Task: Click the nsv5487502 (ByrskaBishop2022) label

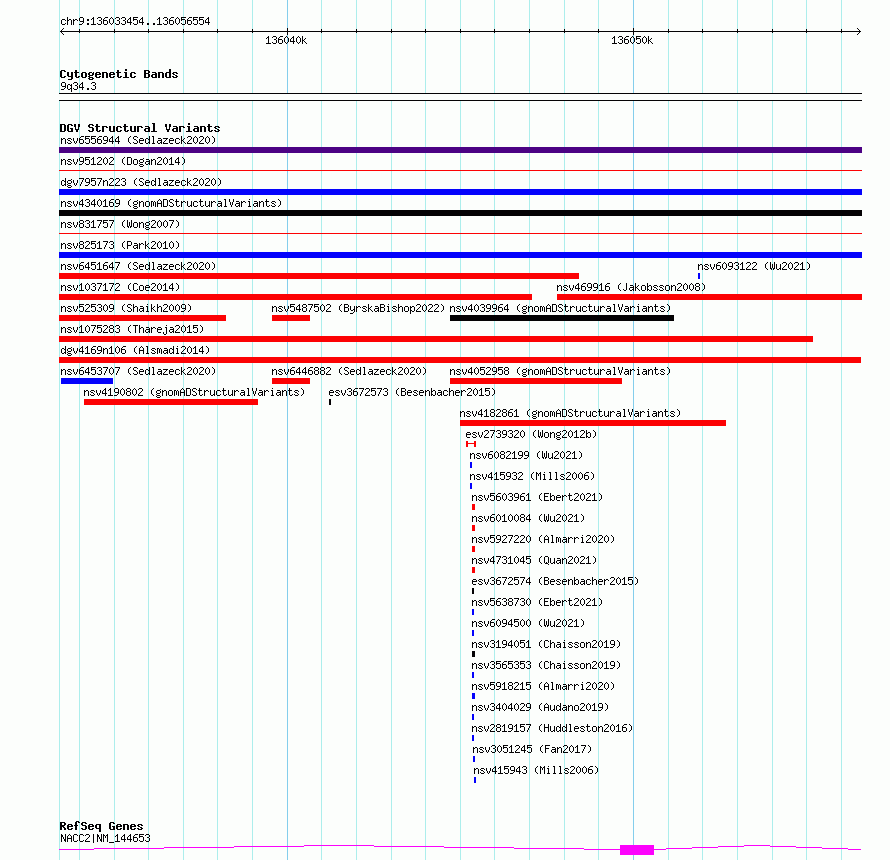Action: (358, 308)
